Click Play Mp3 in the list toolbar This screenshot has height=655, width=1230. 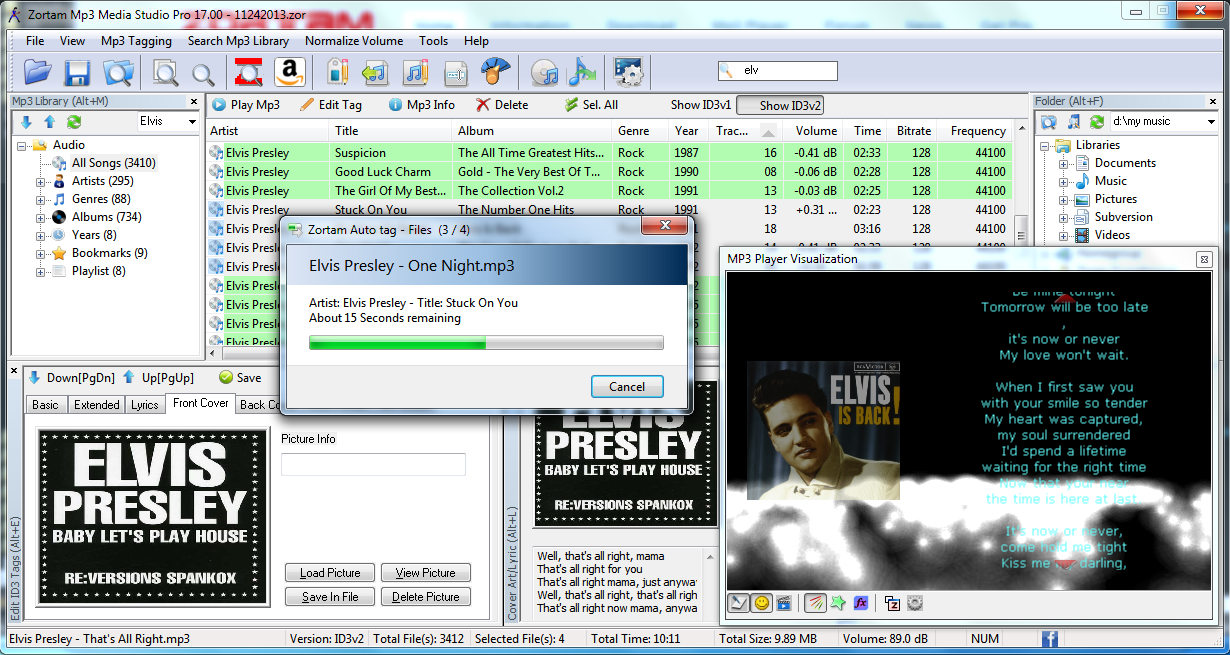point(246,105)
